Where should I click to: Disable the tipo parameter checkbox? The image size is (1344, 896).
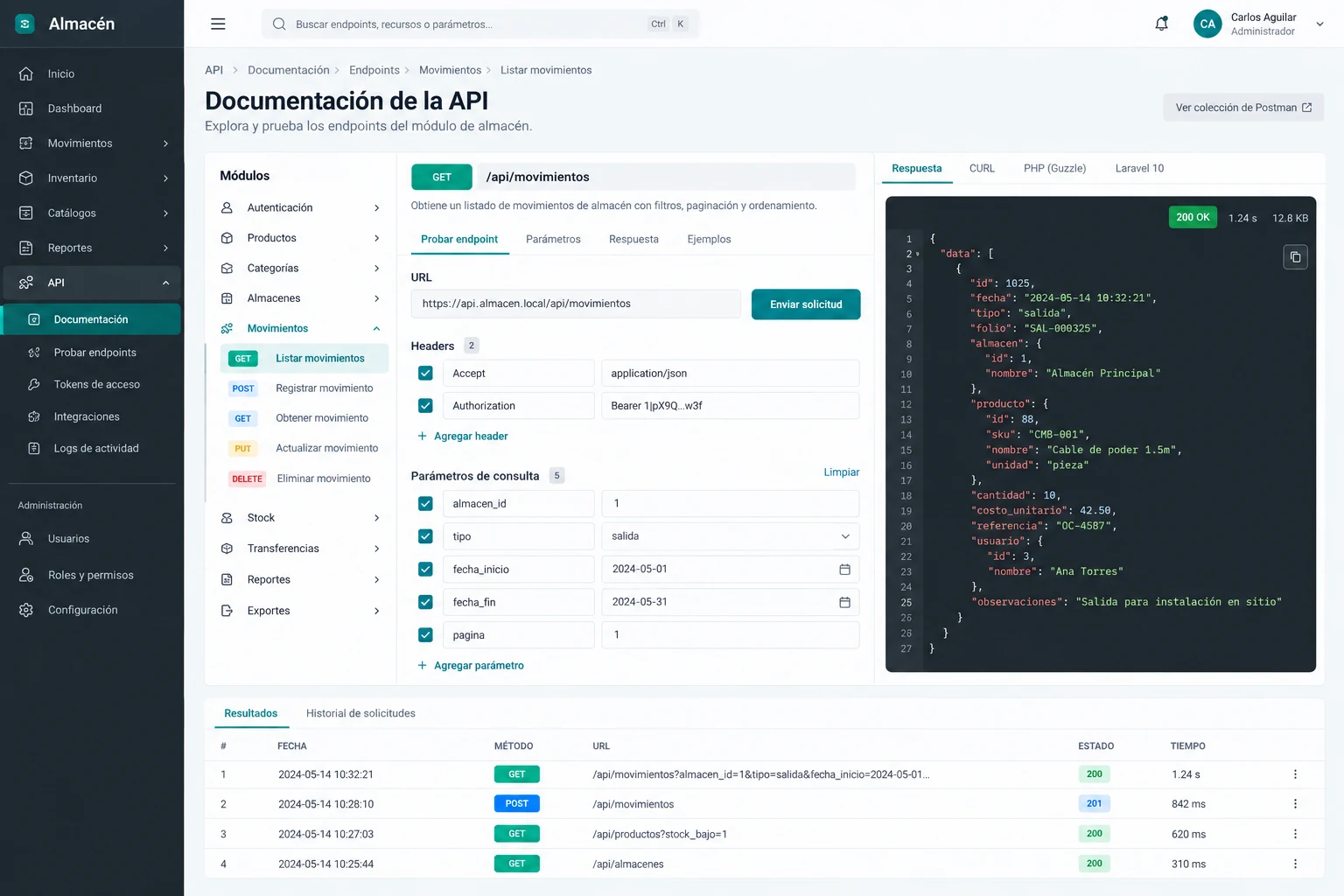[425, 536]
